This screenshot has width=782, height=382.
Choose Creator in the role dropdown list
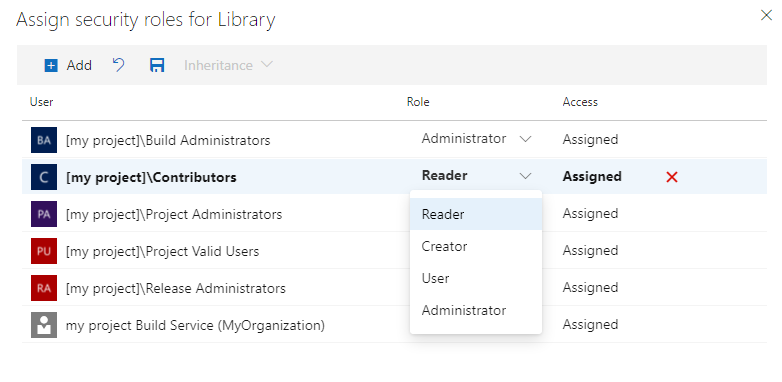click(x=476, y=246)
